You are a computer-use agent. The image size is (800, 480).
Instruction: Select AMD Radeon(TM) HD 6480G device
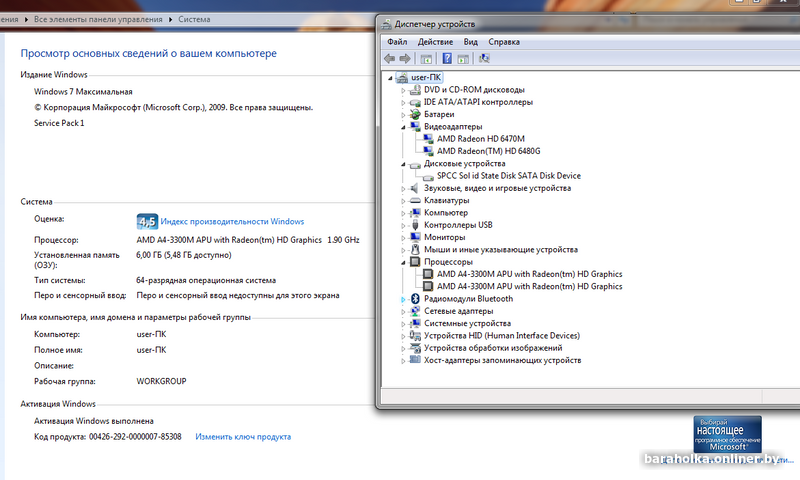pyautogui.click(x=488, y=151)
